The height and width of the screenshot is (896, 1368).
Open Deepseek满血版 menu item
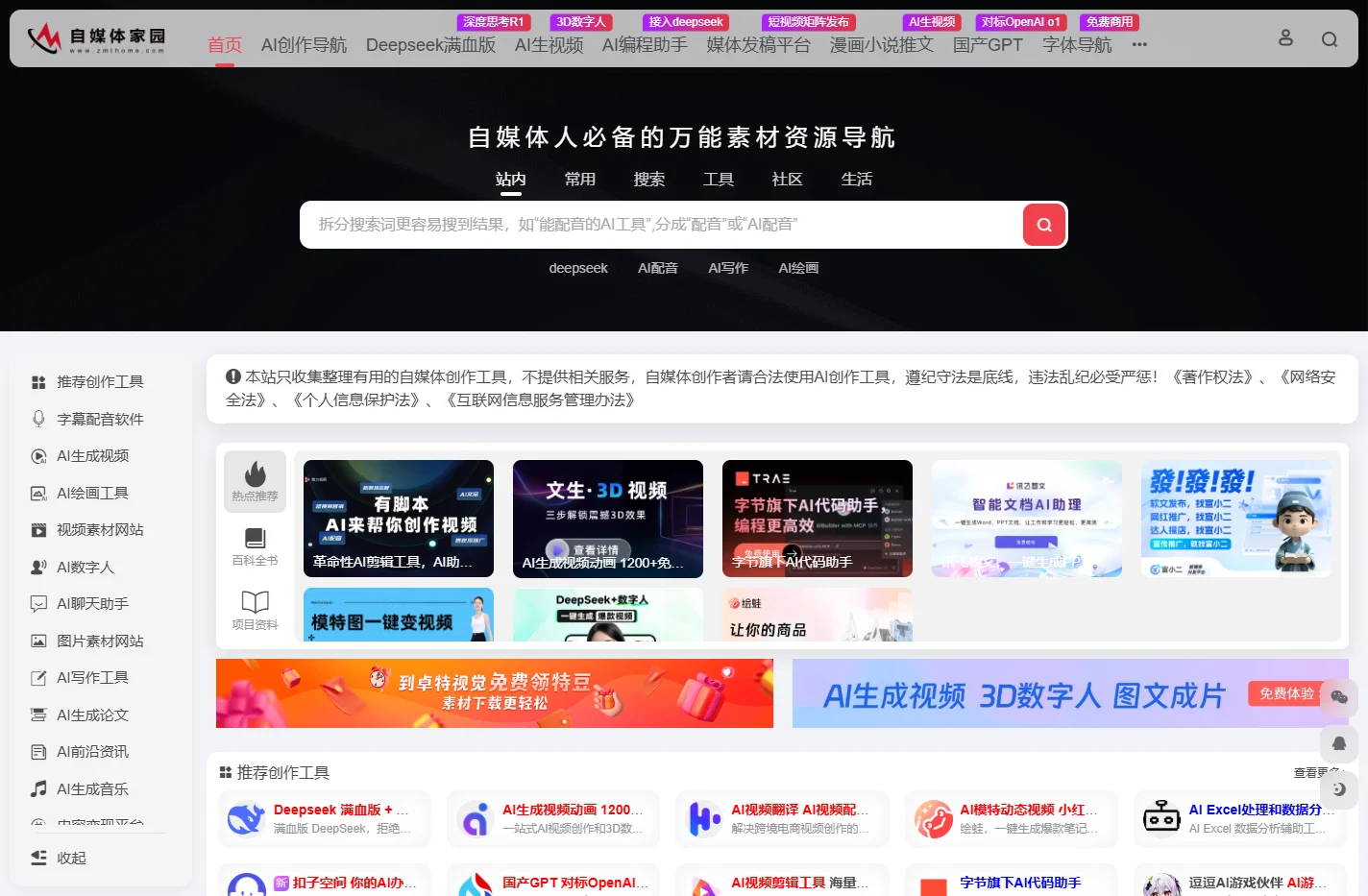click(430, 45)
